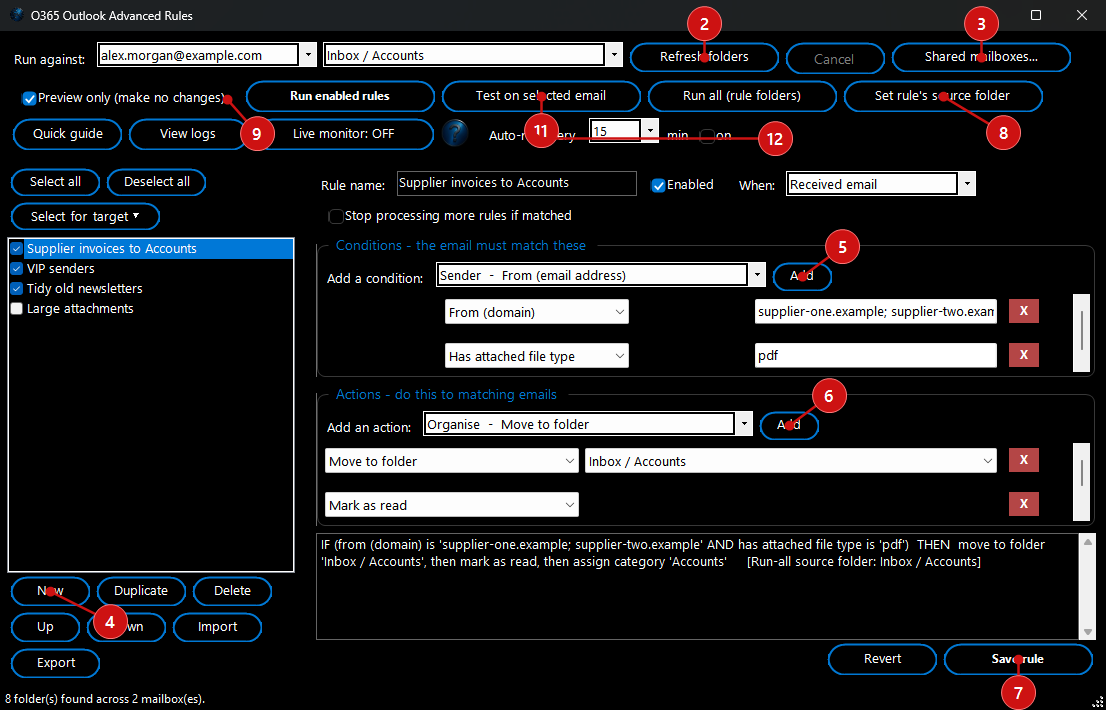Create a New rule
Viewport: 1106px width, 710px height.
50,591
